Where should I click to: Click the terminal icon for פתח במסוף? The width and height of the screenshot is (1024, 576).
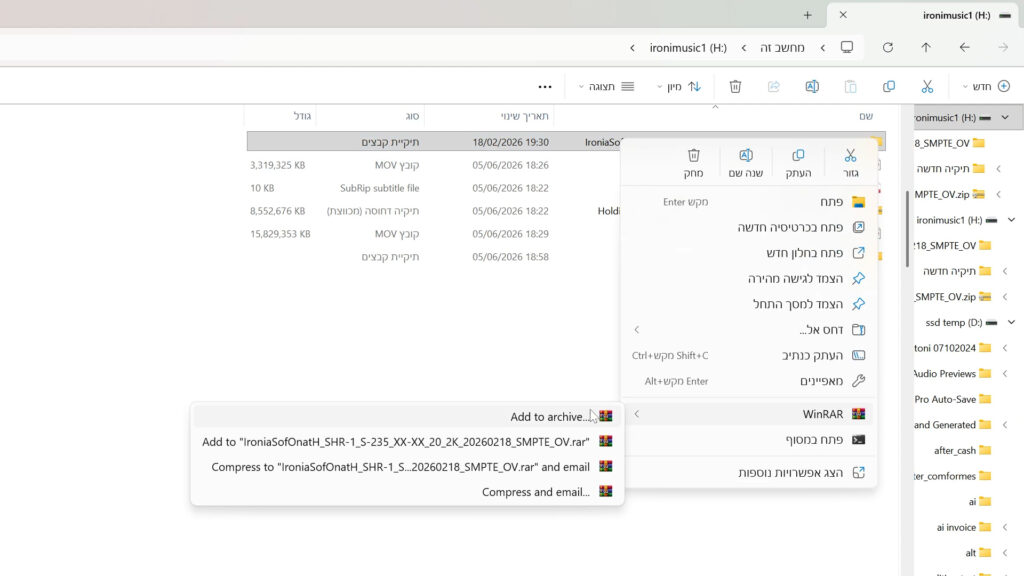pos(858,440)
